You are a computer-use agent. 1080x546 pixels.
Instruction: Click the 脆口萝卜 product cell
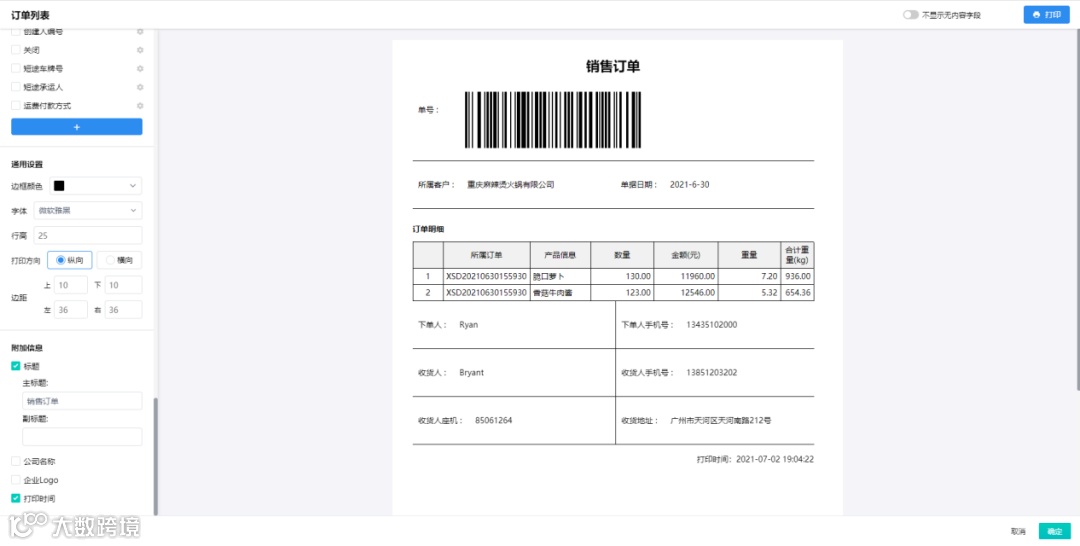(560, 276)
